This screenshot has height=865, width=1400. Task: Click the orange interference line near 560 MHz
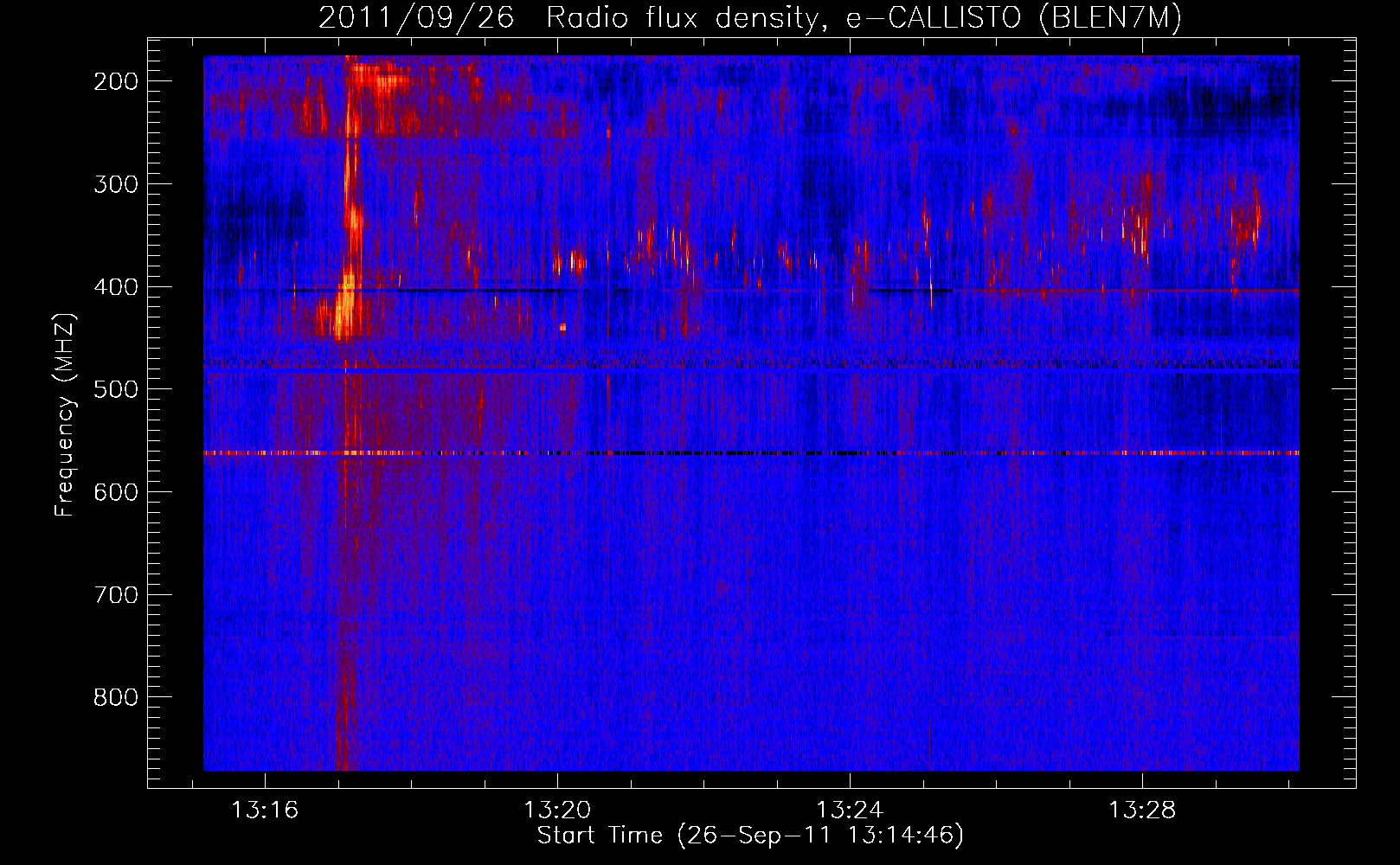[751, 452]
